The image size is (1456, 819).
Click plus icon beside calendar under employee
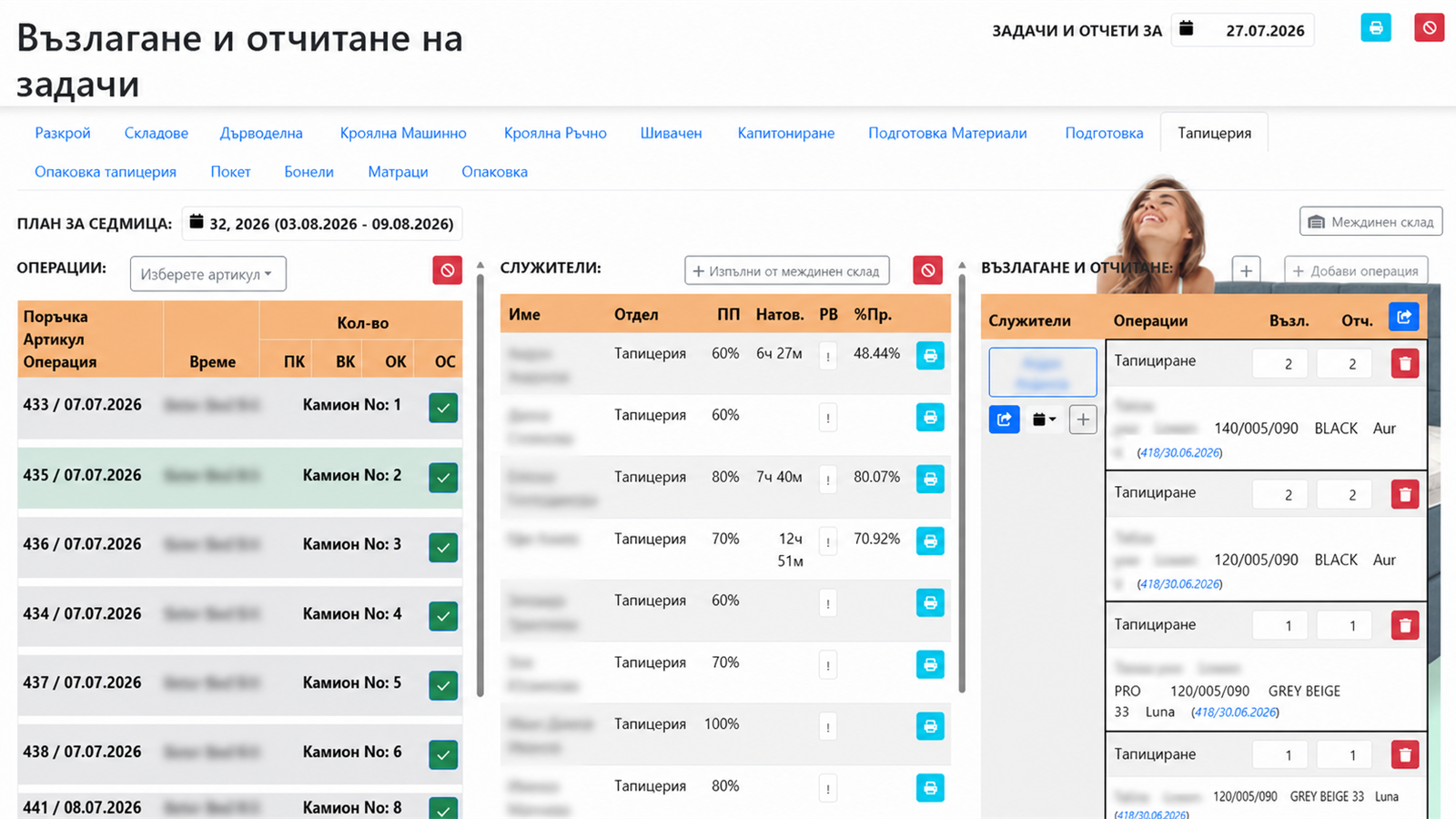1083,420
